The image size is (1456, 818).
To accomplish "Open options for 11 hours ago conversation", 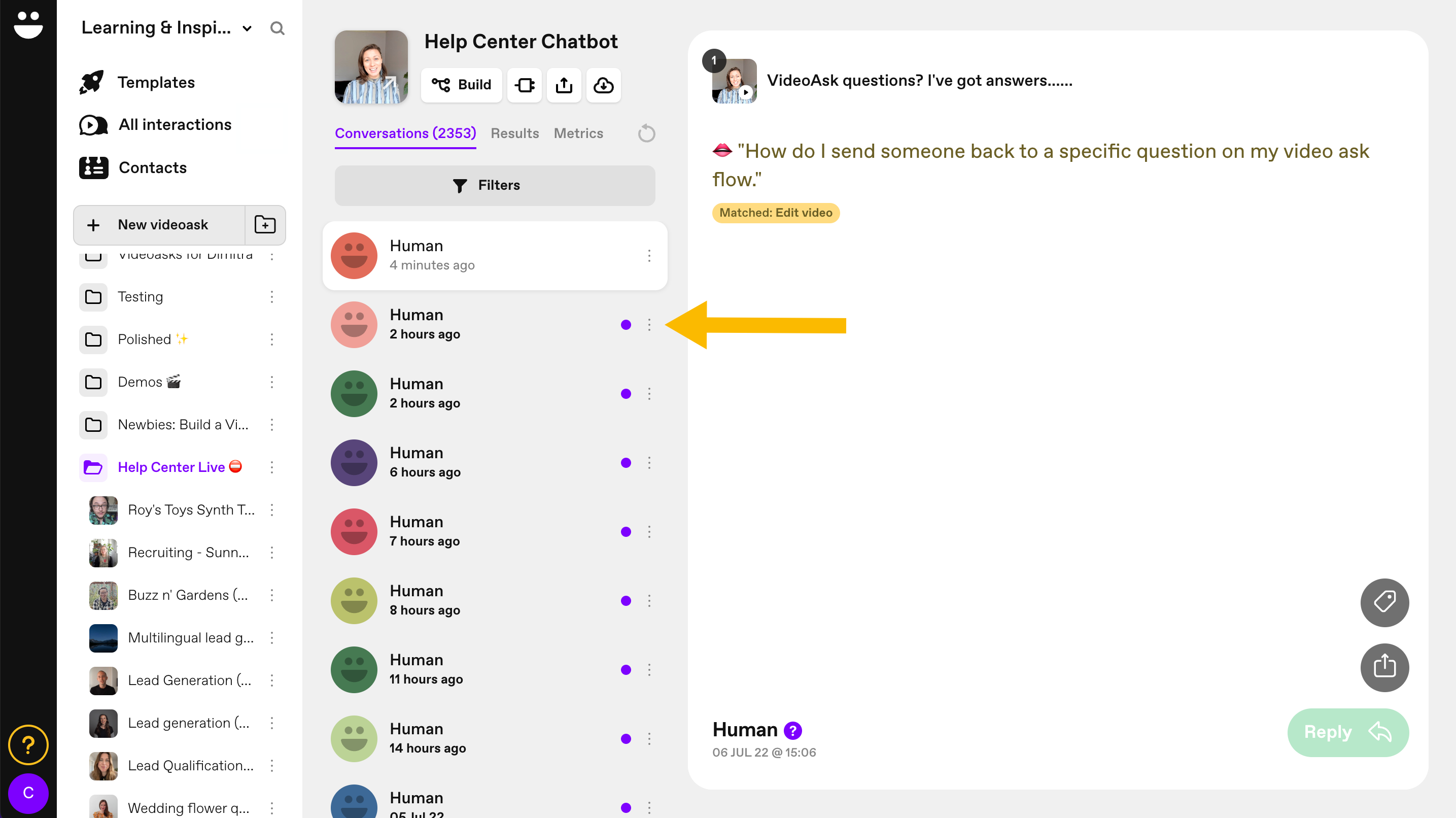I will coord(649,669).
